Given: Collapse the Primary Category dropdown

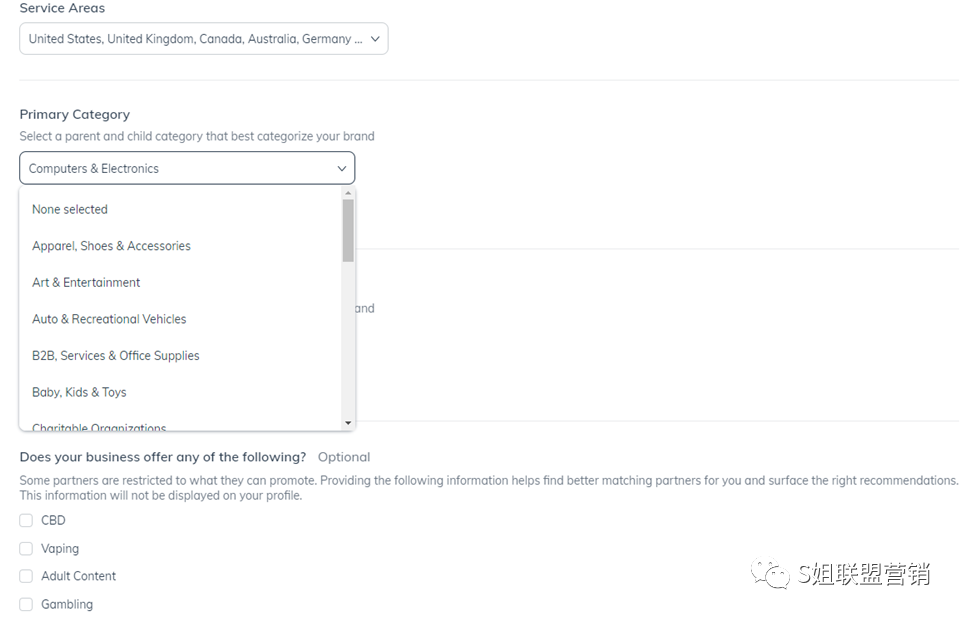Looking at the screenshot, I should coord(187,168).
